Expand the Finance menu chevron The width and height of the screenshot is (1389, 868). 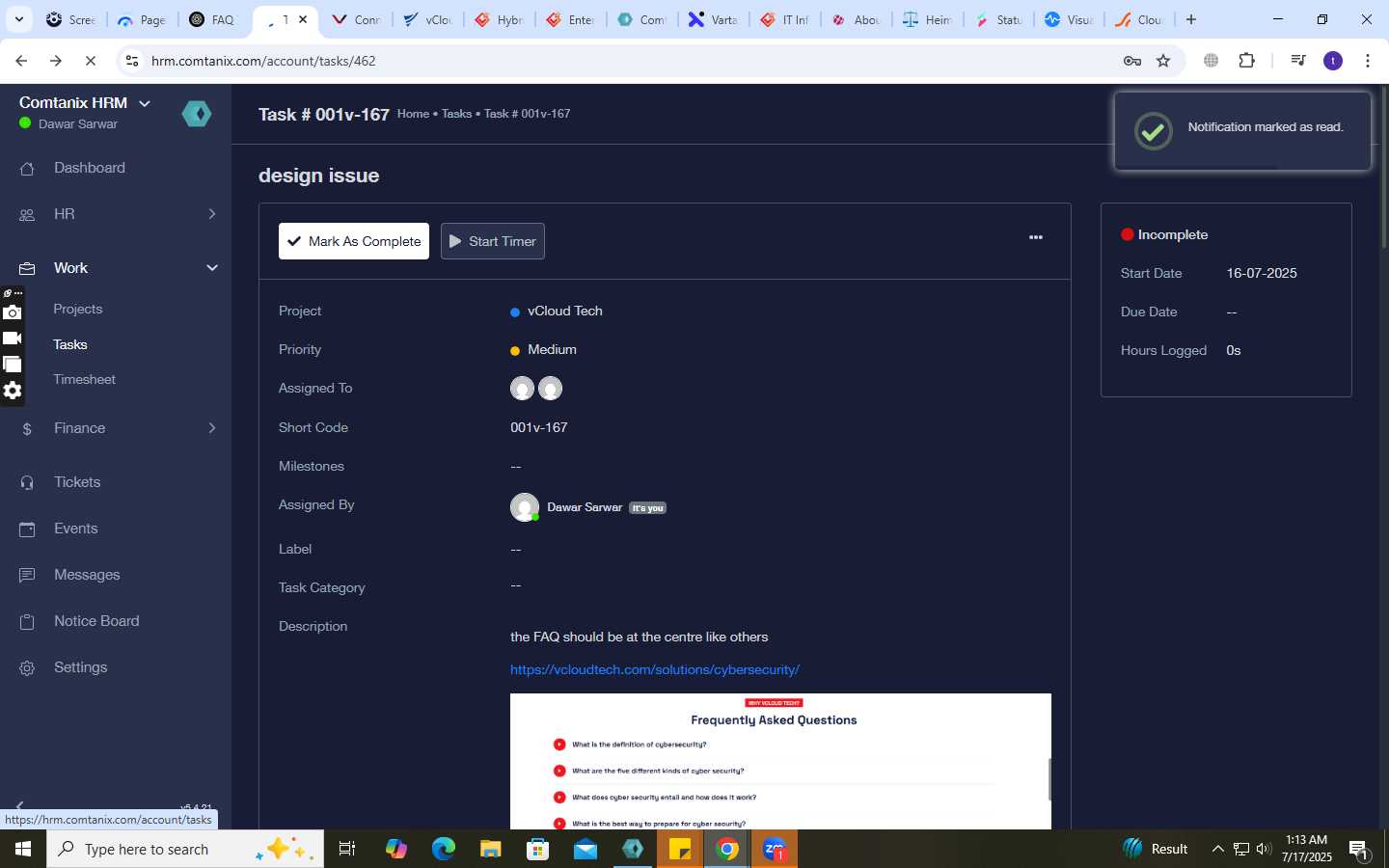[212, 428]
